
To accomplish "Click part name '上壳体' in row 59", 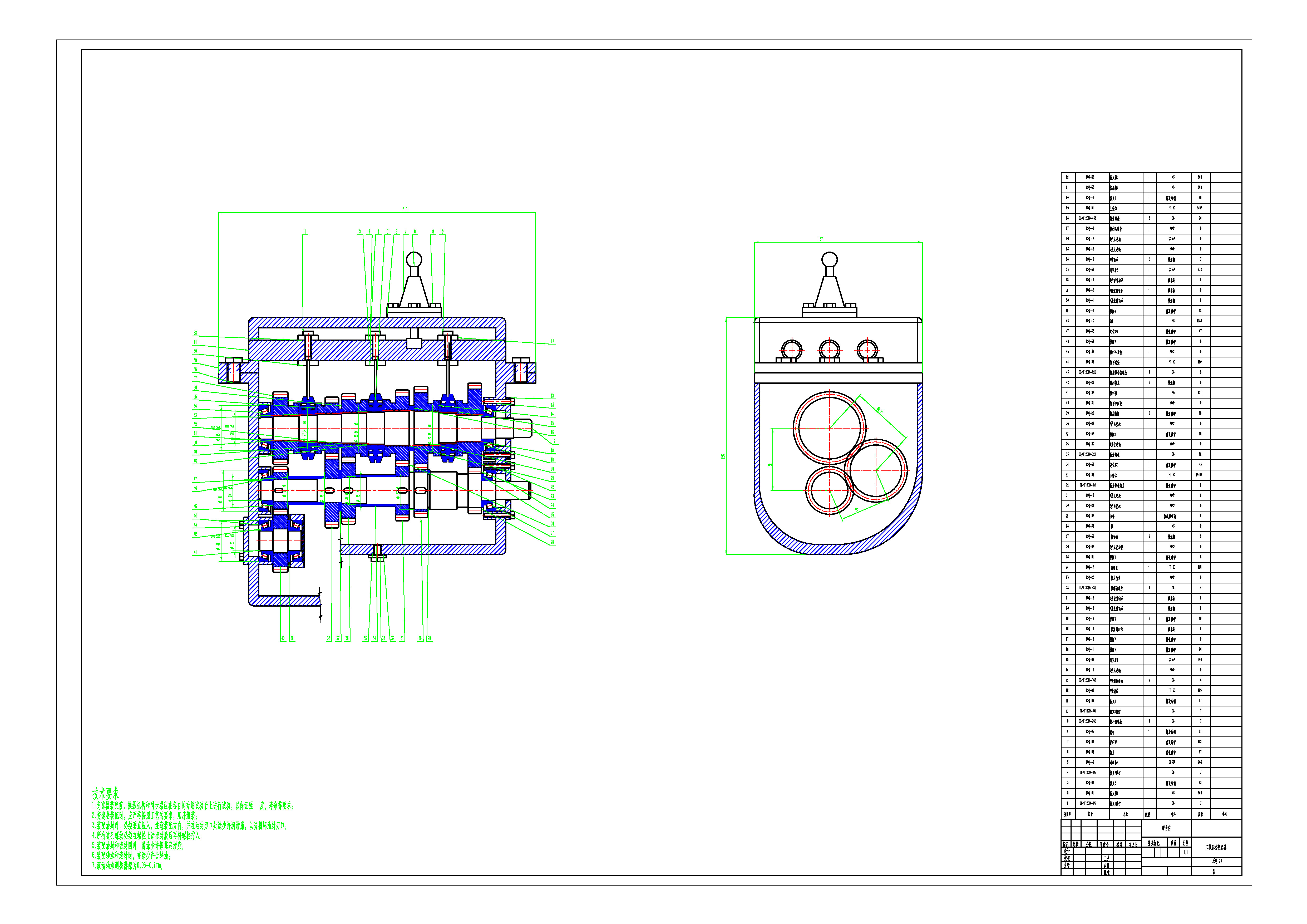I will [1113, 208].
